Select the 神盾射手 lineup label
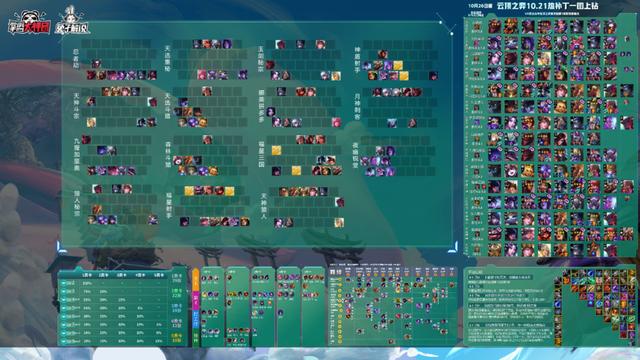This screenshot has height=360, width=640. [x=358, y=60]
